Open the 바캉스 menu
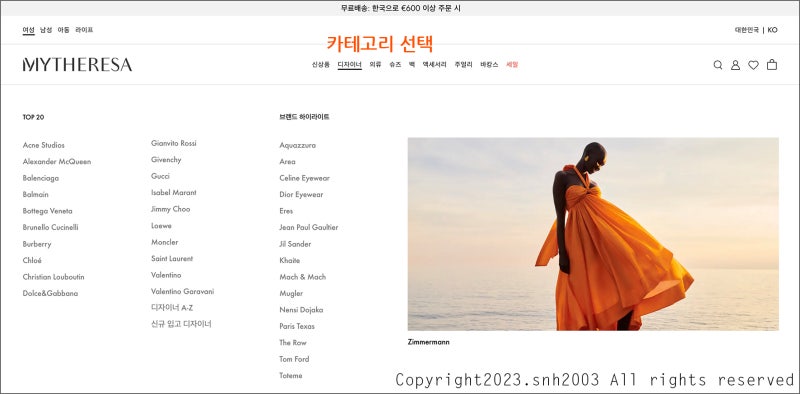The height and width of the screenshot is (394, 800). 489,65
